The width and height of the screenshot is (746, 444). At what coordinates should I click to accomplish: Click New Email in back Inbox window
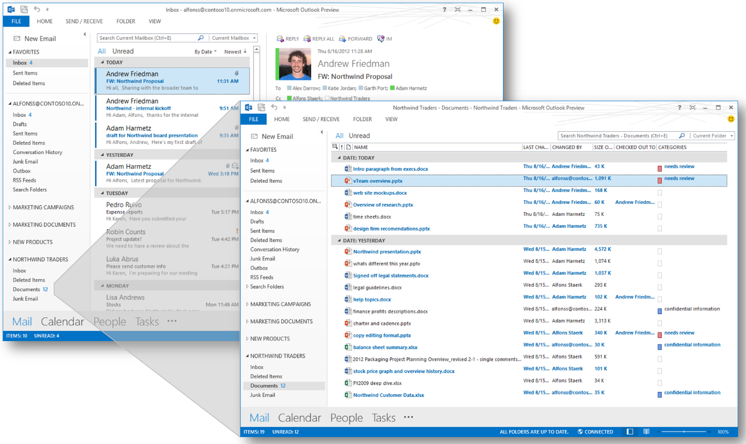pyautogui.click(x=35, y=39)
